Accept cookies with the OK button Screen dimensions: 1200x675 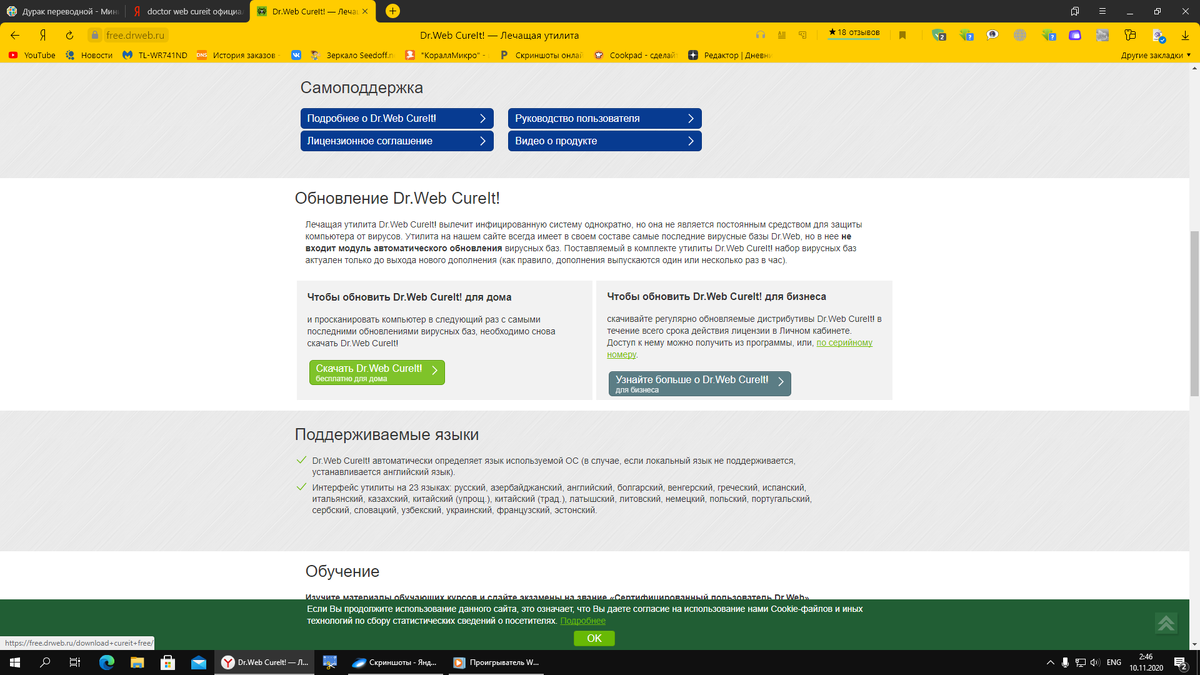click(x=594, y=638)
